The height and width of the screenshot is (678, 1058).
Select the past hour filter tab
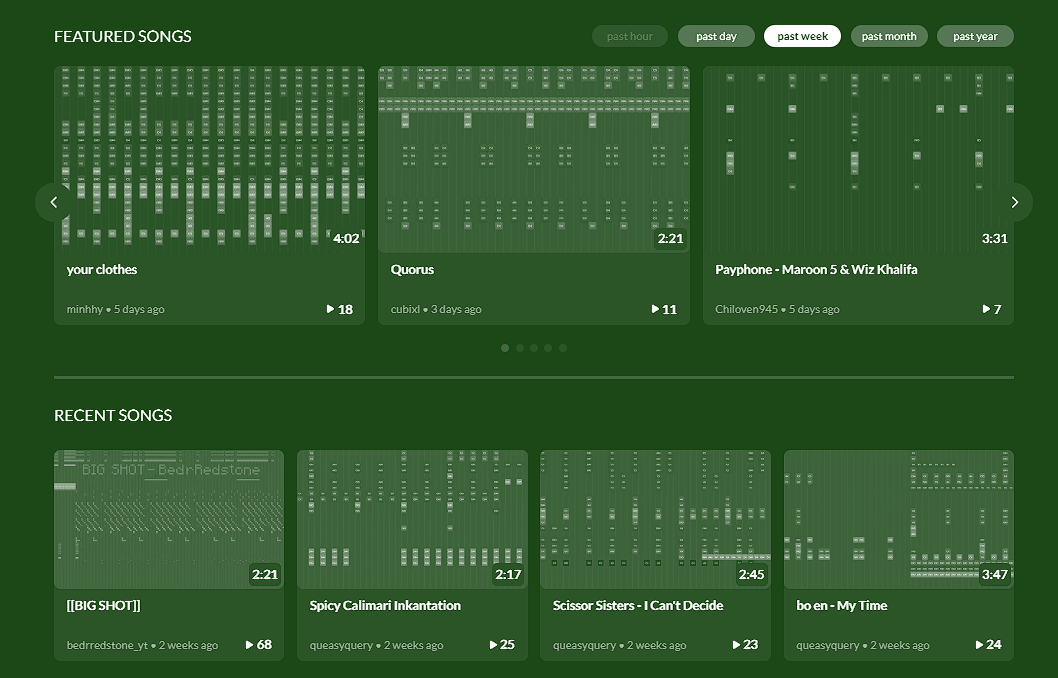(629, 36)
